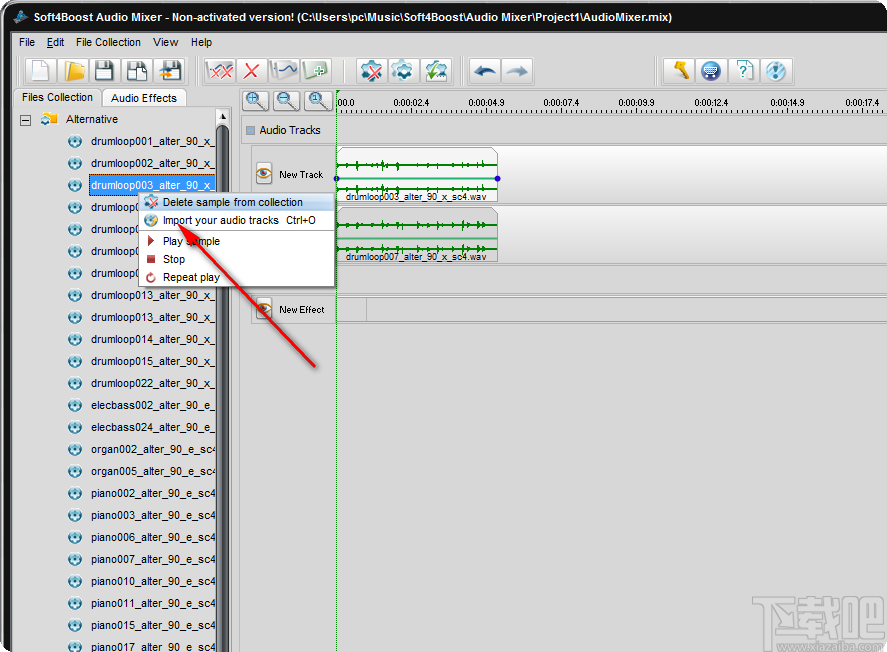
Task: Click the double red X delete-all icon
Action: (220, 71)
